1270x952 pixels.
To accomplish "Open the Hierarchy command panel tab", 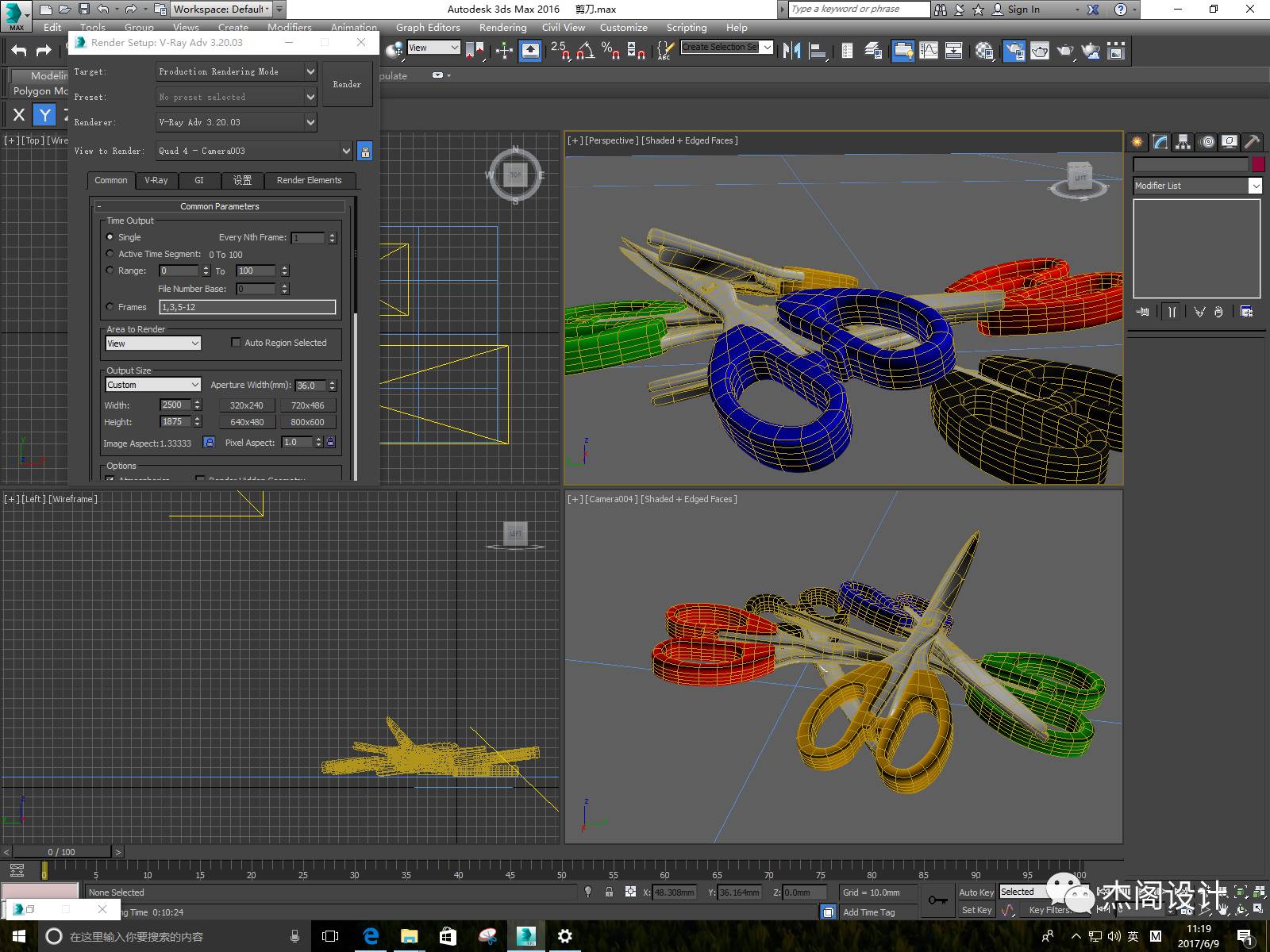I will pos(1183,142).
